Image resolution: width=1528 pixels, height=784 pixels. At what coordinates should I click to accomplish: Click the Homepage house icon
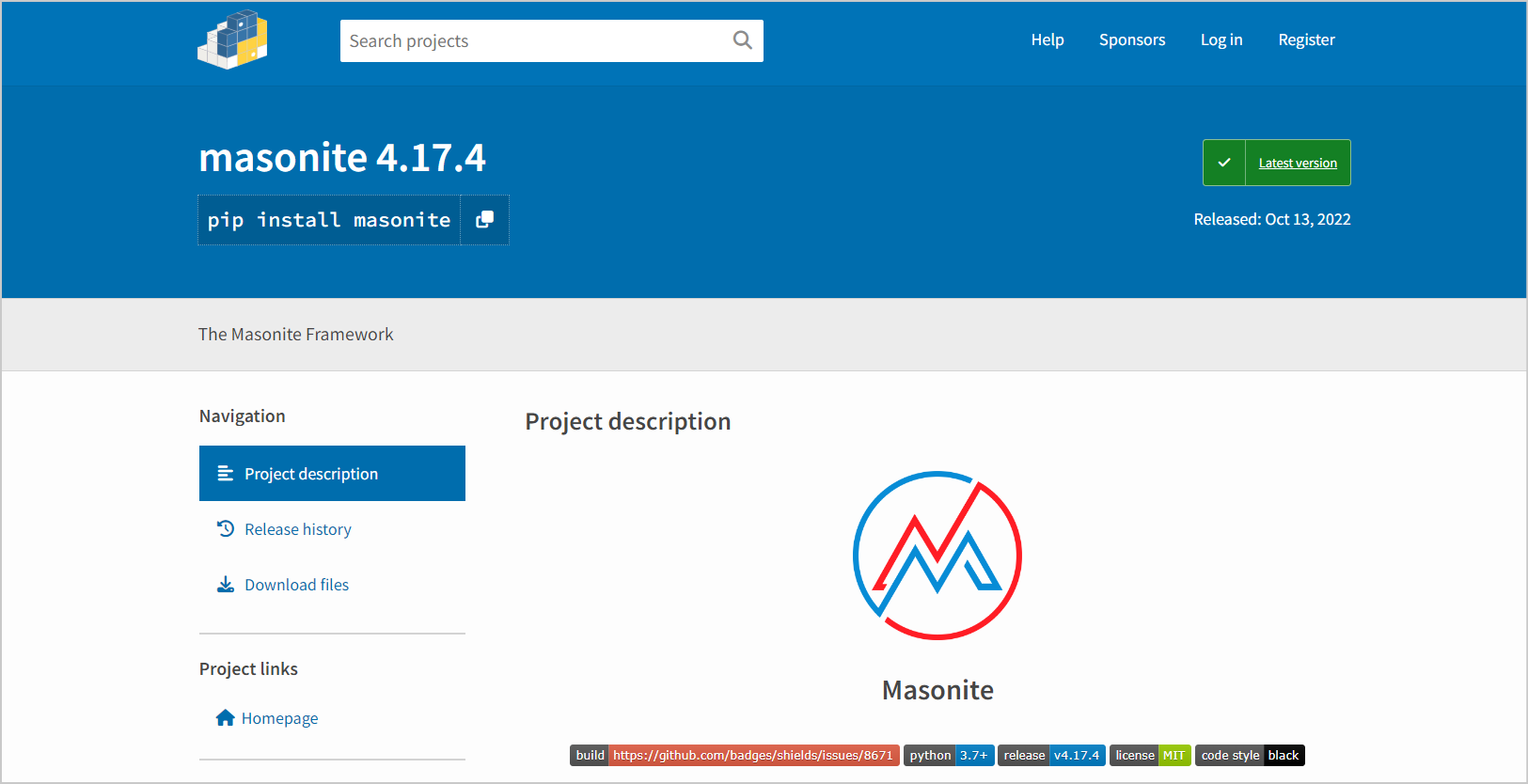point(225,718)
